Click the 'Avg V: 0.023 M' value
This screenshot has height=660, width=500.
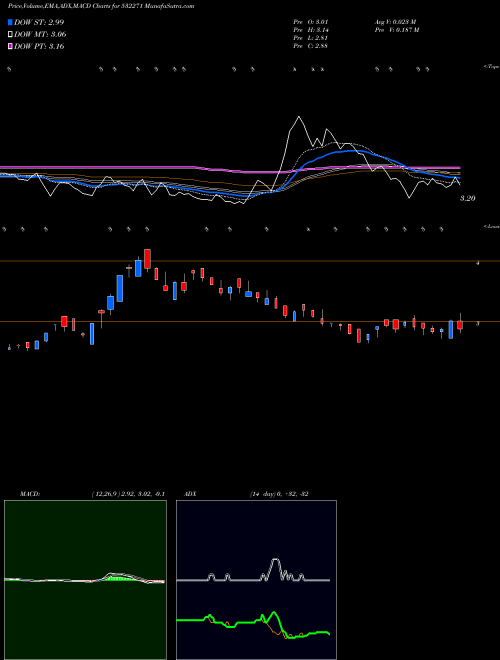point(396,22)
